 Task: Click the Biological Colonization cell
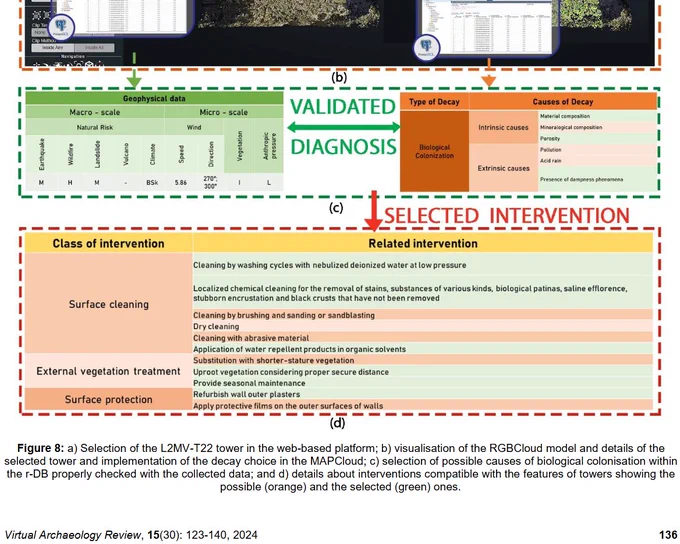[x=434, y=151]
